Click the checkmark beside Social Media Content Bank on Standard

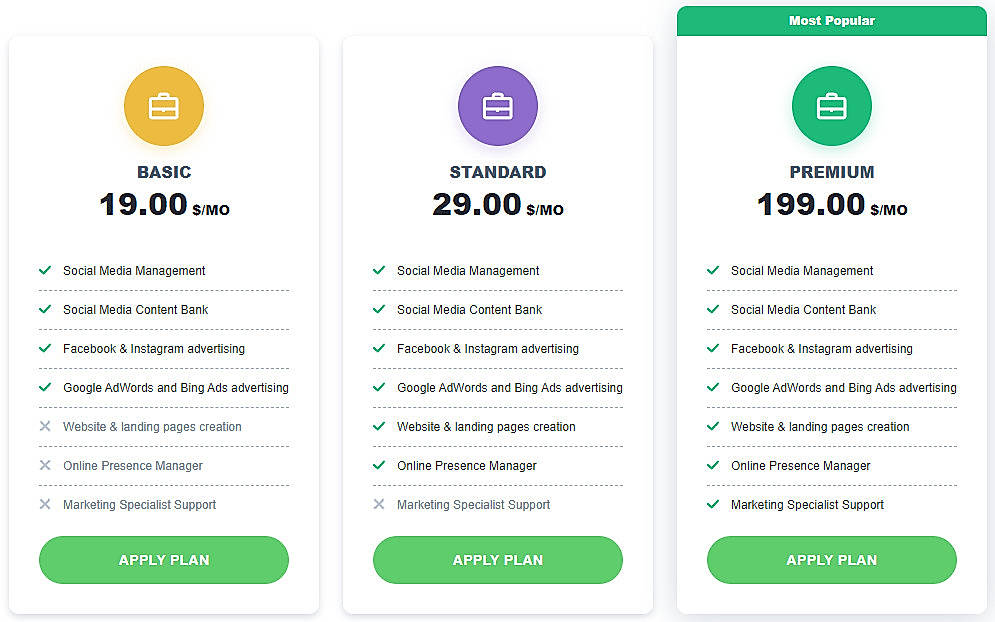379,309
